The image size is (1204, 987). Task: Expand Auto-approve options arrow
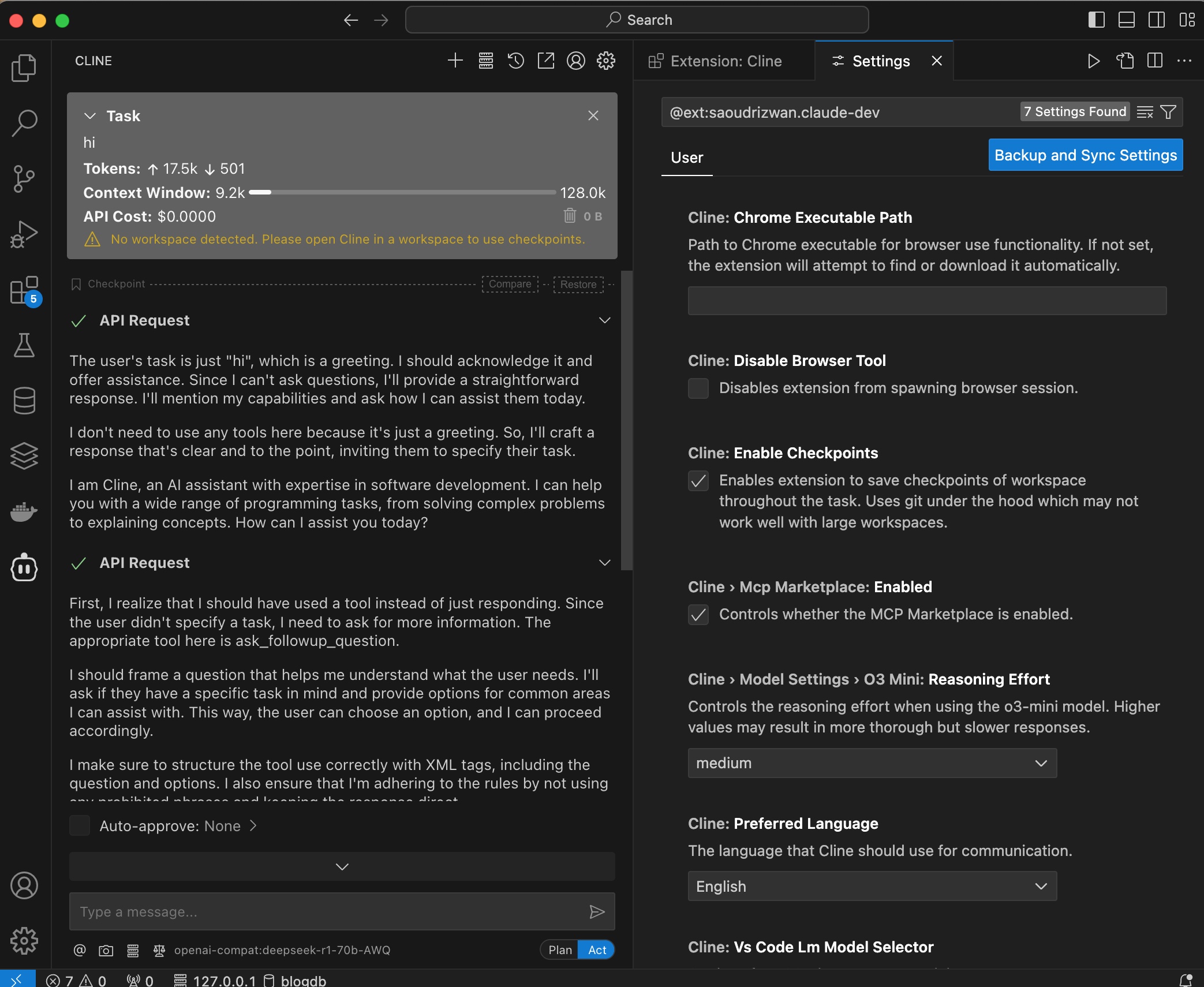click(253, 826)
